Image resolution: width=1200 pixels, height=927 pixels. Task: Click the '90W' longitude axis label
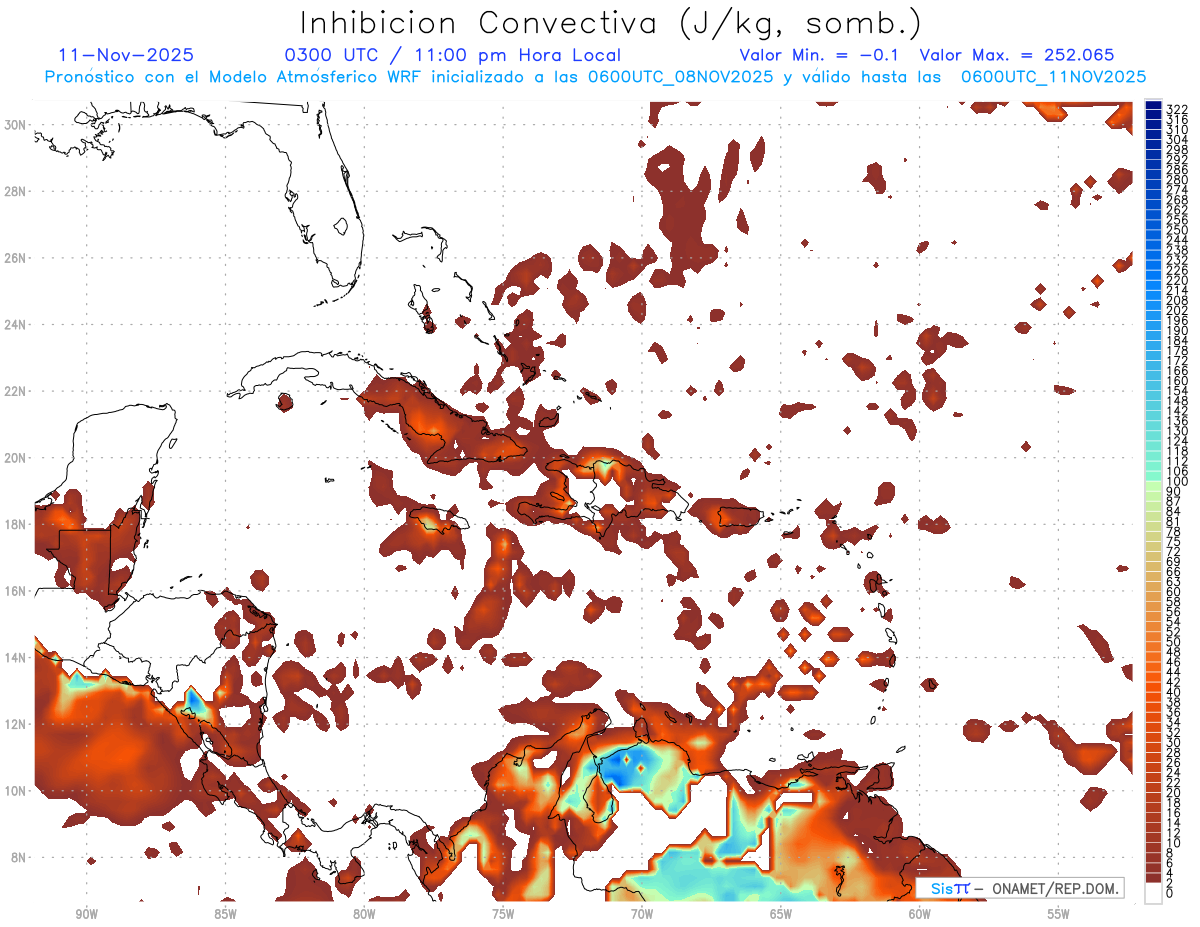(x=86, y=913)
